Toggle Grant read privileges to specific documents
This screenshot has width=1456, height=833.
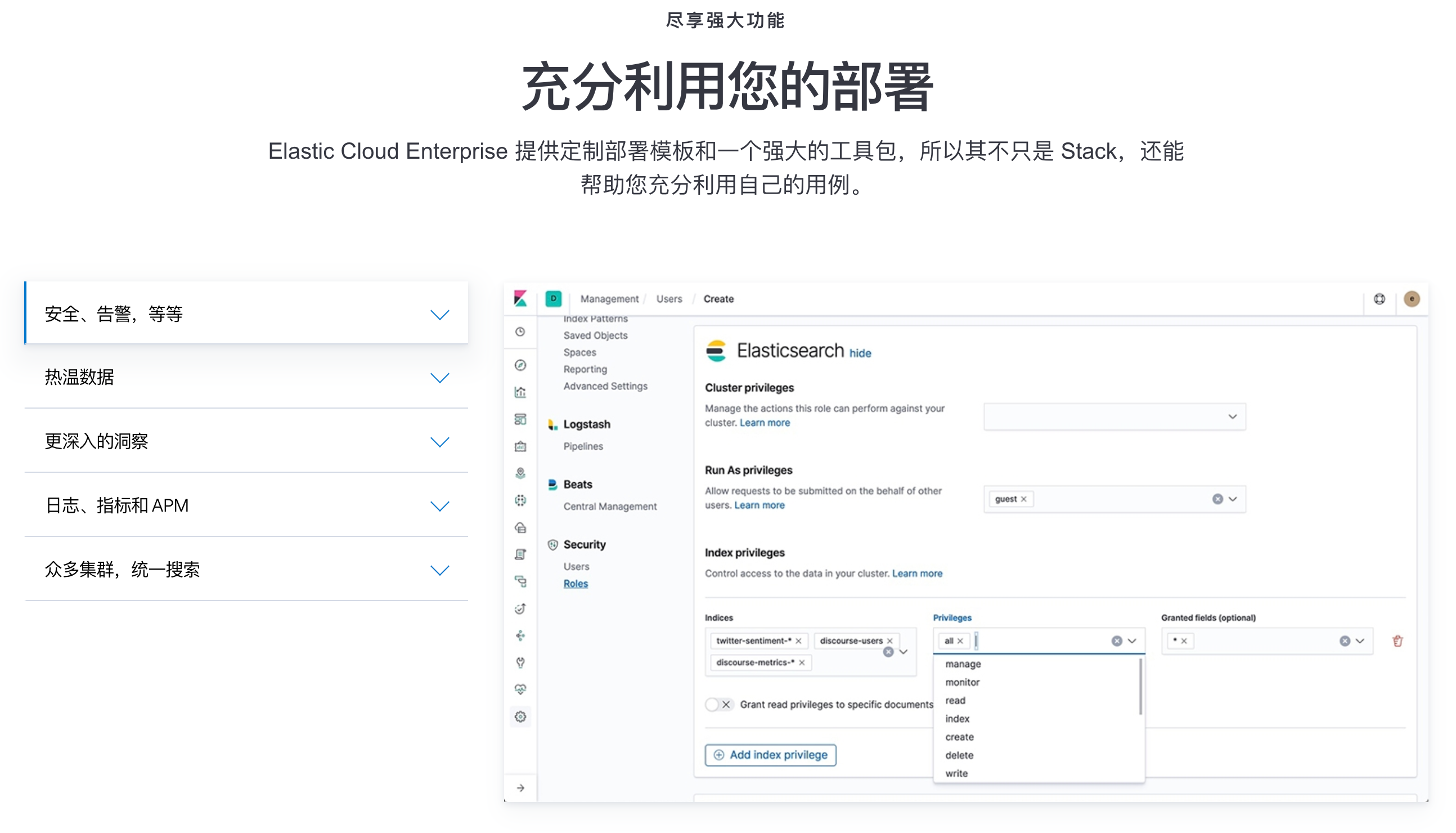click(718, 705)
